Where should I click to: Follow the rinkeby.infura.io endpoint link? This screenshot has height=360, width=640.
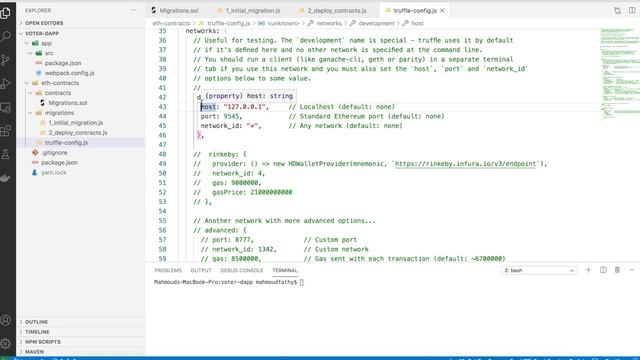(465, 164)
